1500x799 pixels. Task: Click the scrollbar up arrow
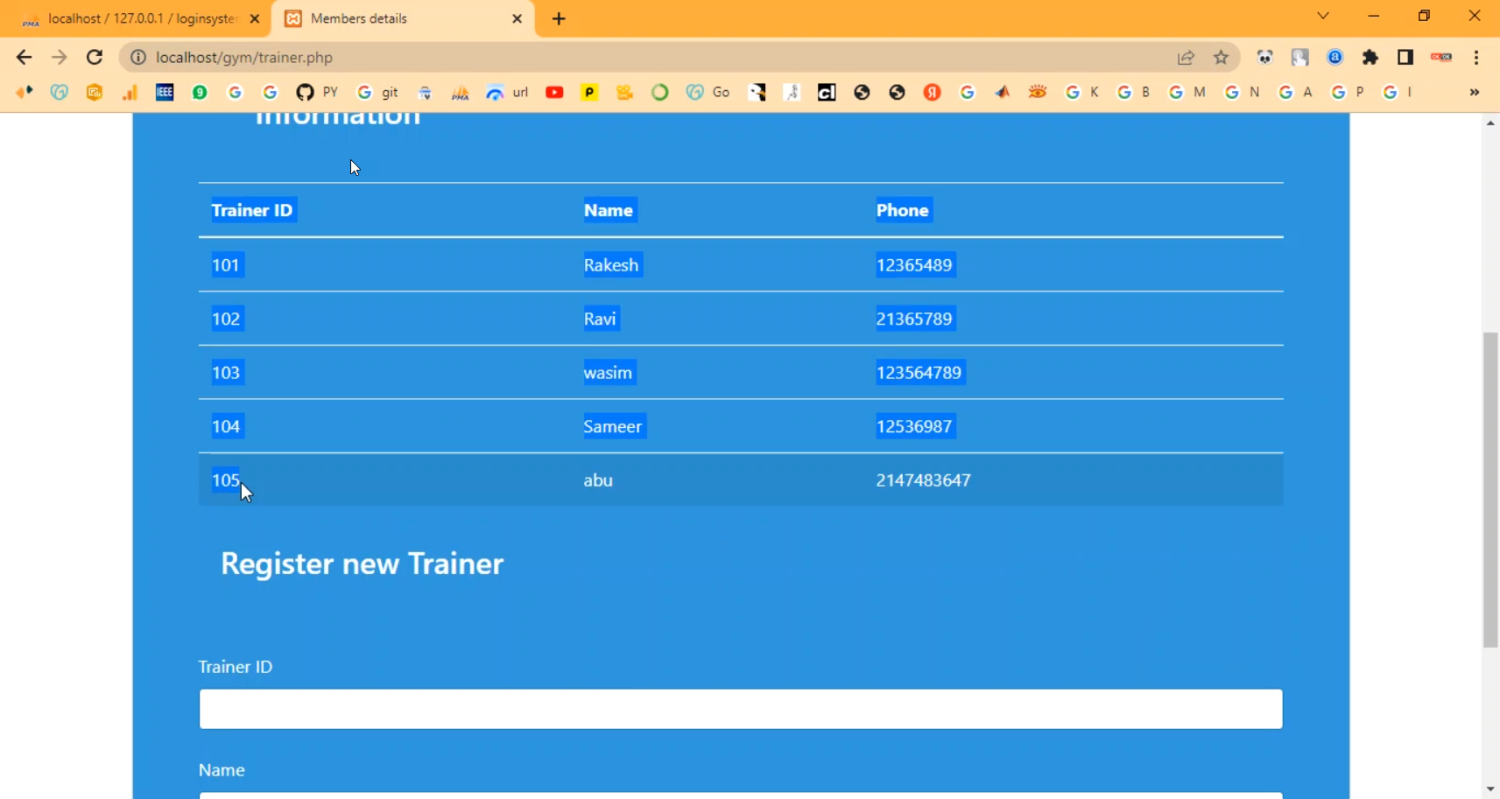click(x=1490, y=123)
